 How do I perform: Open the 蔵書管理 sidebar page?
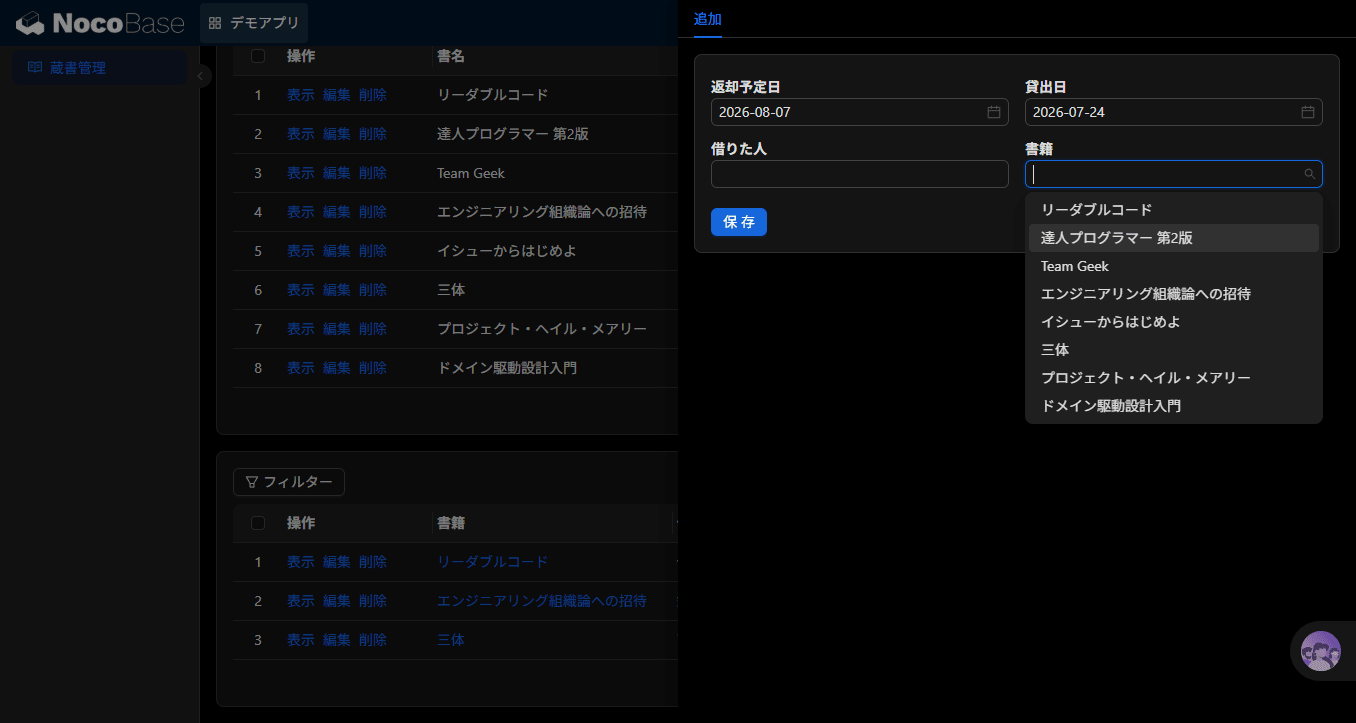click(99, 68)
